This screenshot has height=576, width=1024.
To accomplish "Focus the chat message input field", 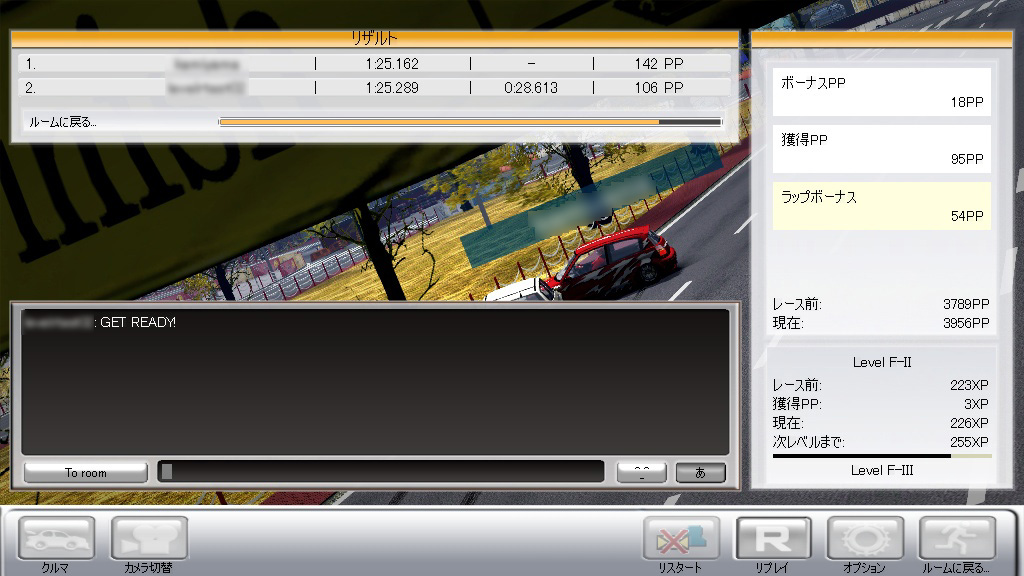I will (381, 472).
